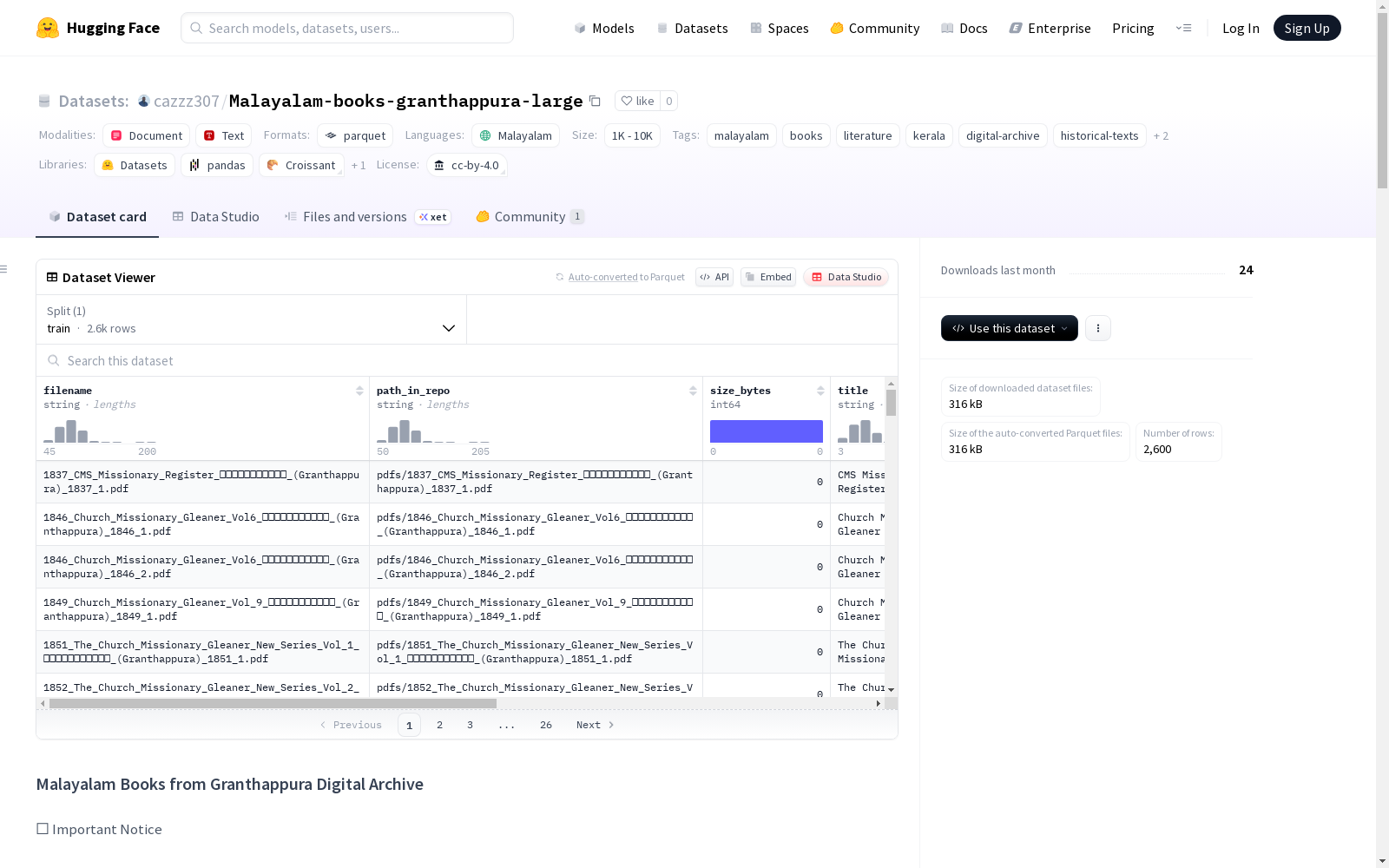Expand the +2 additional tags
The image size is (1389, 868).
pyautogui.click(x=1161, y=135)
